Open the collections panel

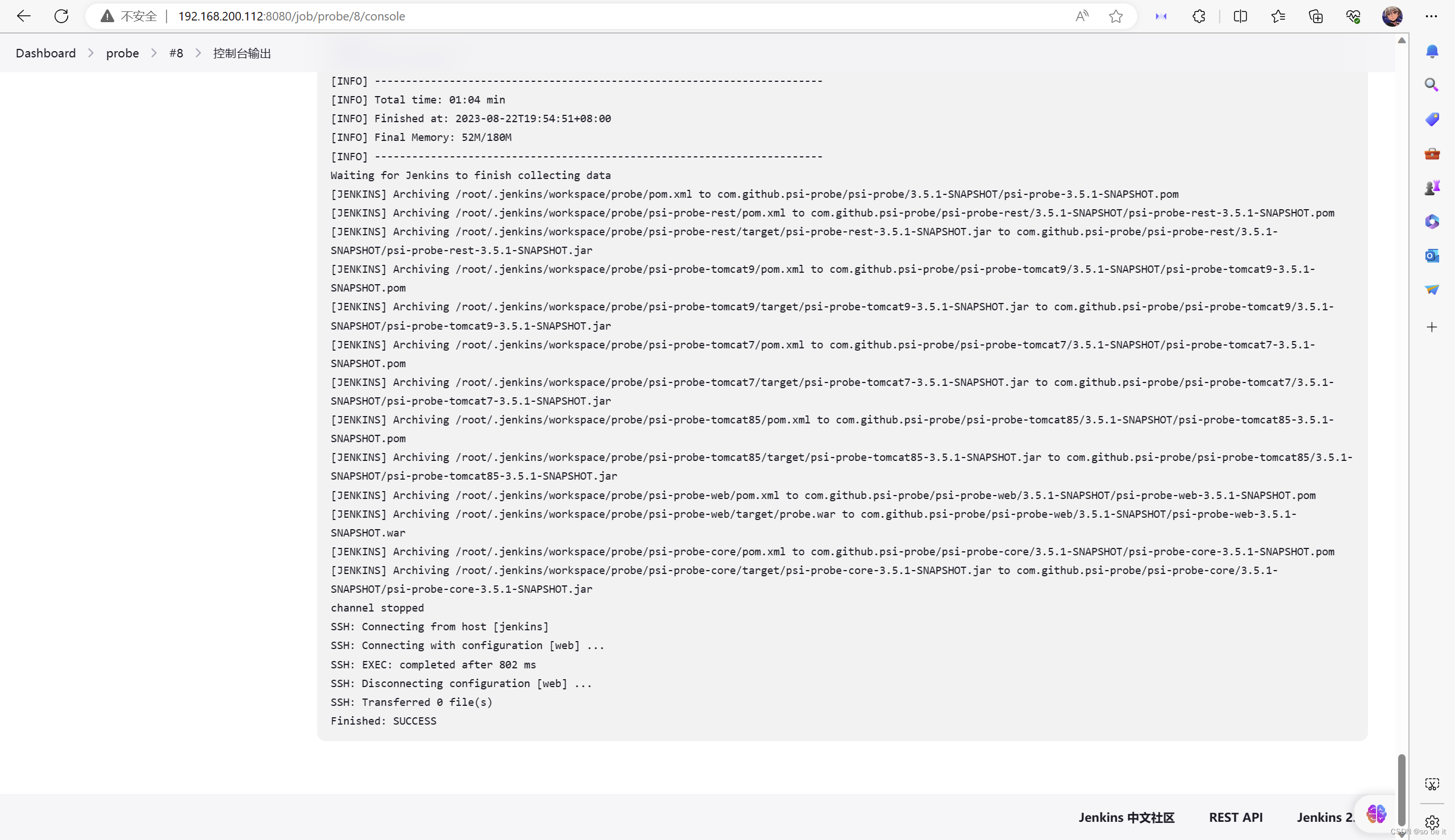point(1315,16)
